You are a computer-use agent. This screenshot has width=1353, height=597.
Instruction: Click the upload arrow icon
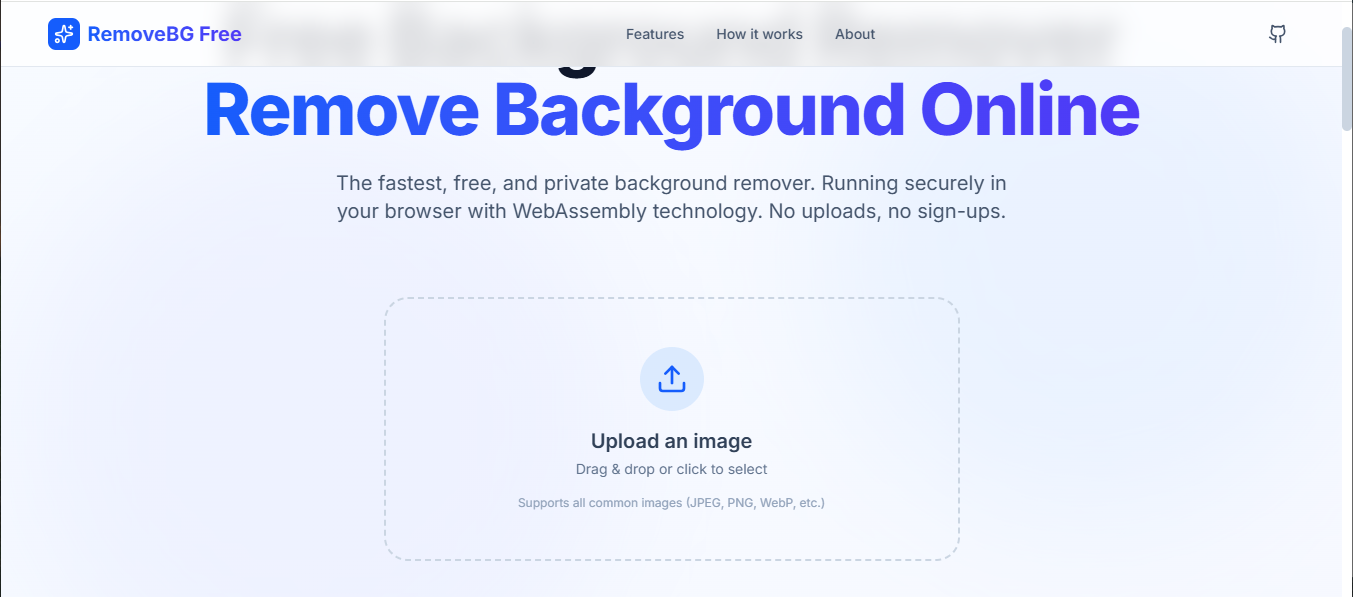tap(672, 379)
